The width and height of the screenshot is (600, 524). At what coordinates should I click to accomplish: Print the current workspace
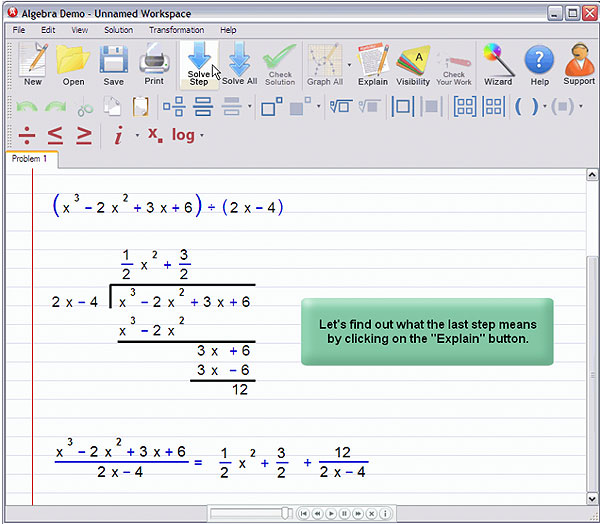(x=154, y=64)
